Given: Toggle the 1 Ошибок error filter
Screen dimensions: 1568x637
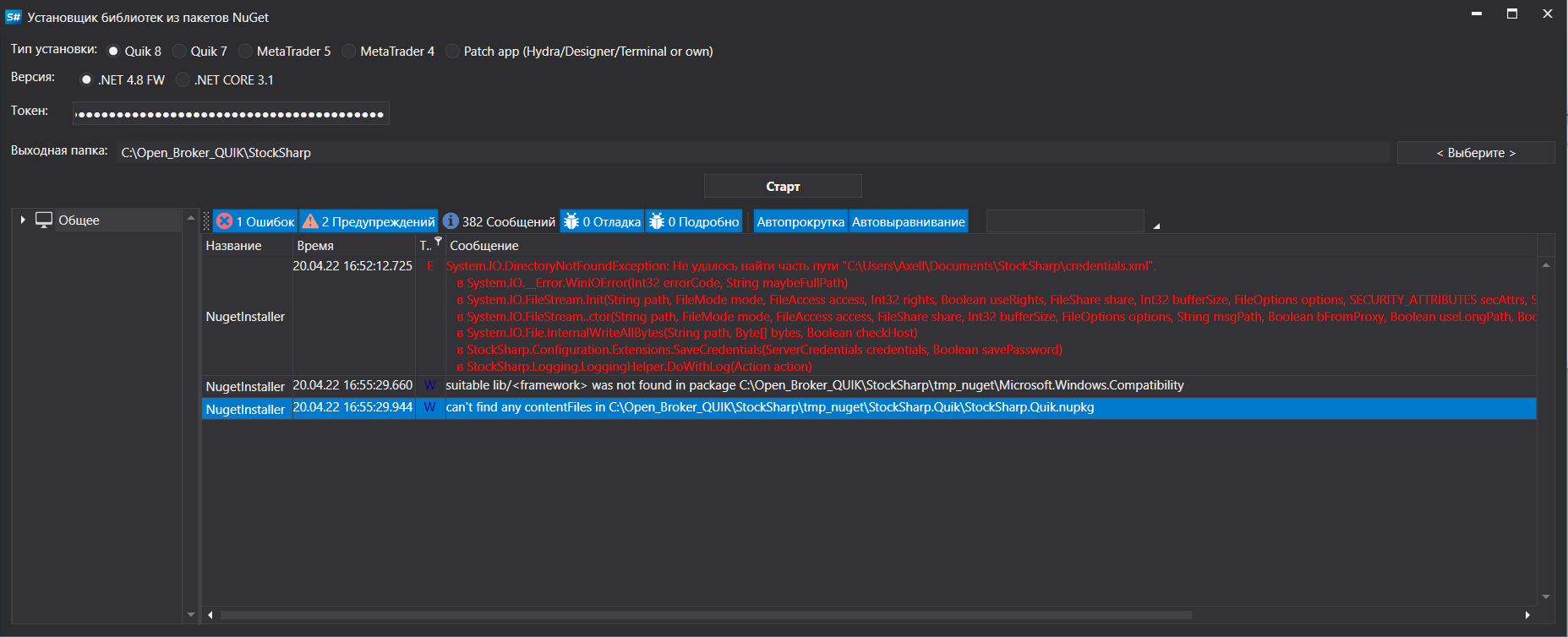Looking at the screenshot, I should tap(255, 221).
